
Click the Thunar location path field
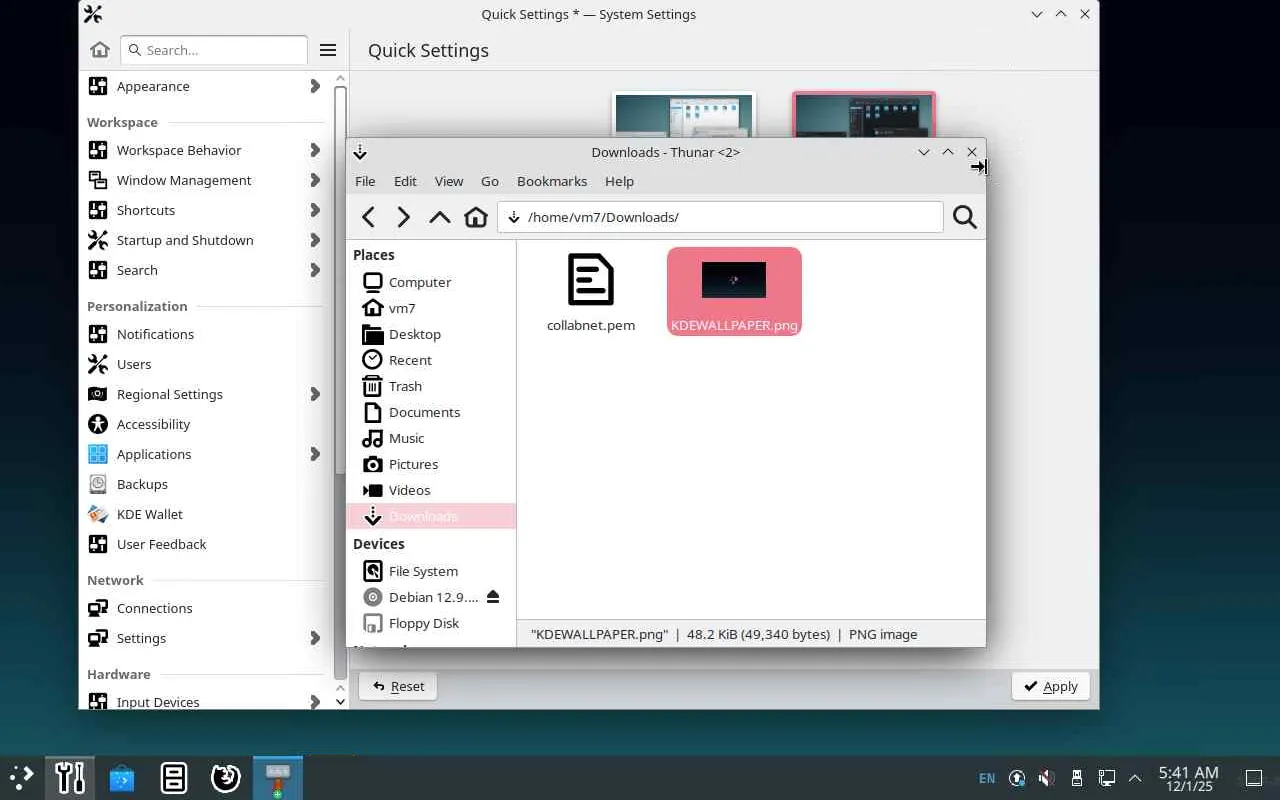coord(720,217)
